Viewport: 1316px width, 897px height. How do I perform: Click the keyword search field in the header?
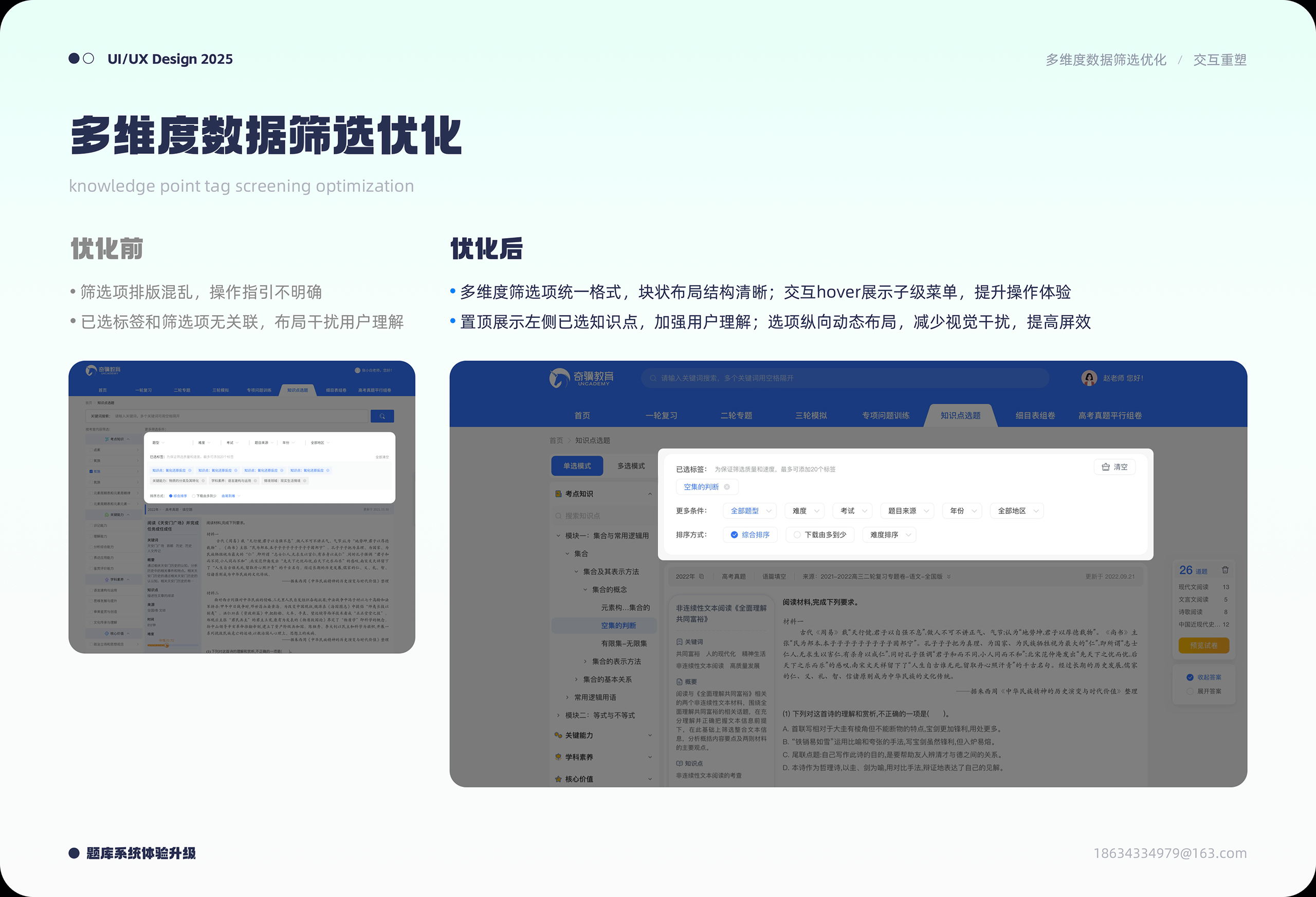(844, 378)
